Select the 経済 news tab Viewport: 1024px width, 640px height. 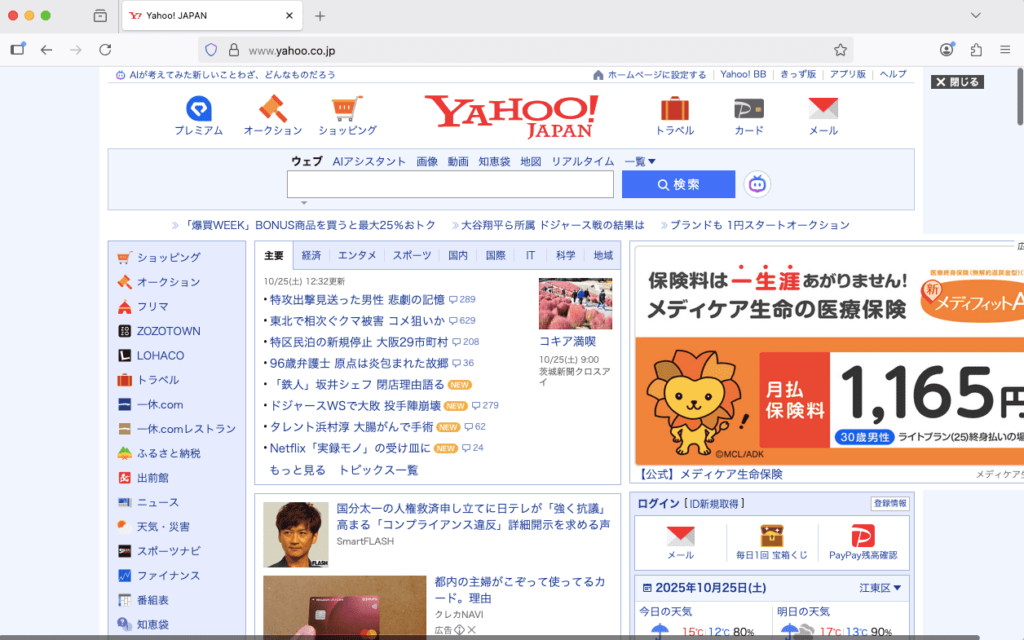pyautogui.click(x=312, y=255)
